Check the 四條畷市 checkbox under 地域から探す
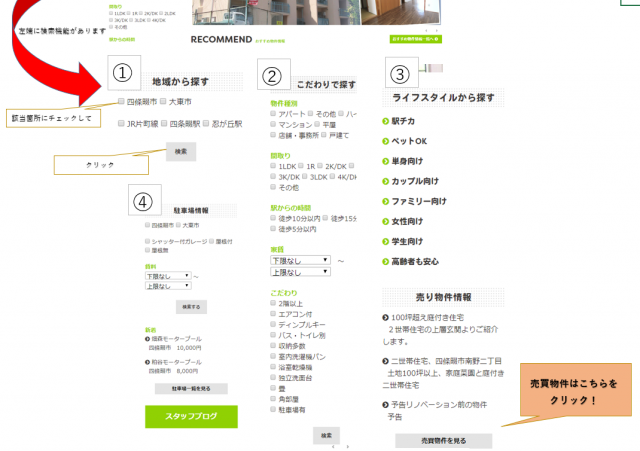Screen dimensions: 640x451 point(122,102)
